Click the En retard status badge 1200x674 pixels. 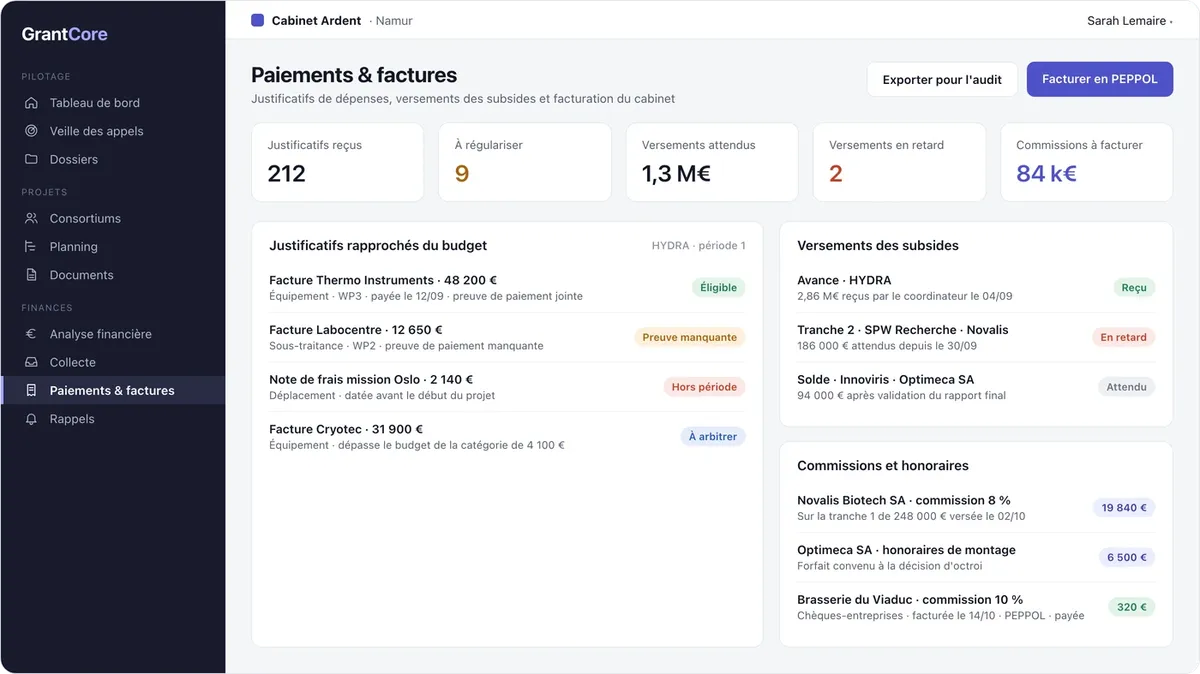(x=1123, y=337)
